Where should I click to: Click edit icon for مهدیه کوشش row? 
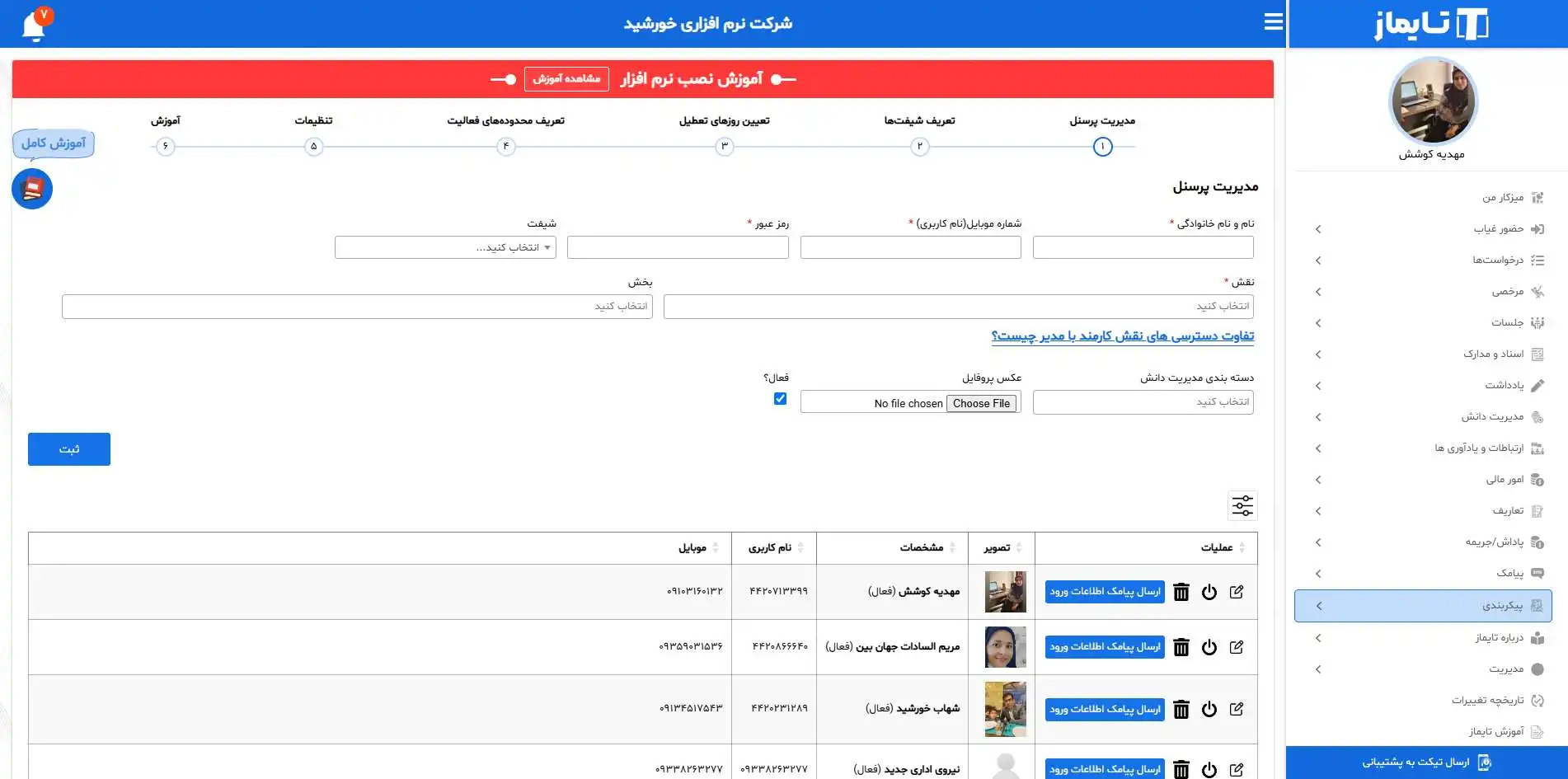tap(1236, 592)
